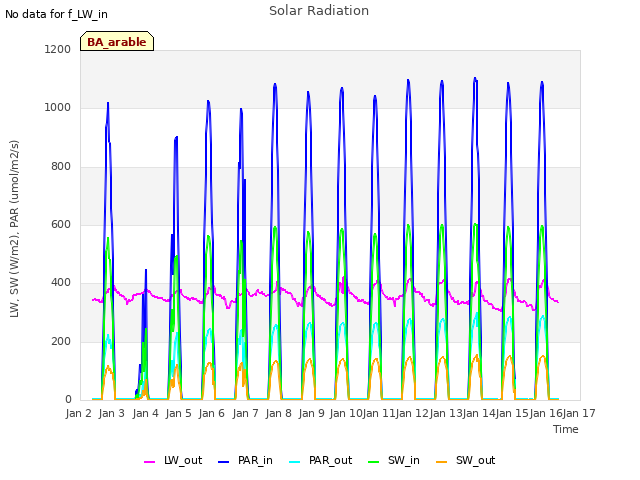This screenshot has width=640, height=480.
Task: Click the 200 y-axis tick label
Action: tap(61, 342)
